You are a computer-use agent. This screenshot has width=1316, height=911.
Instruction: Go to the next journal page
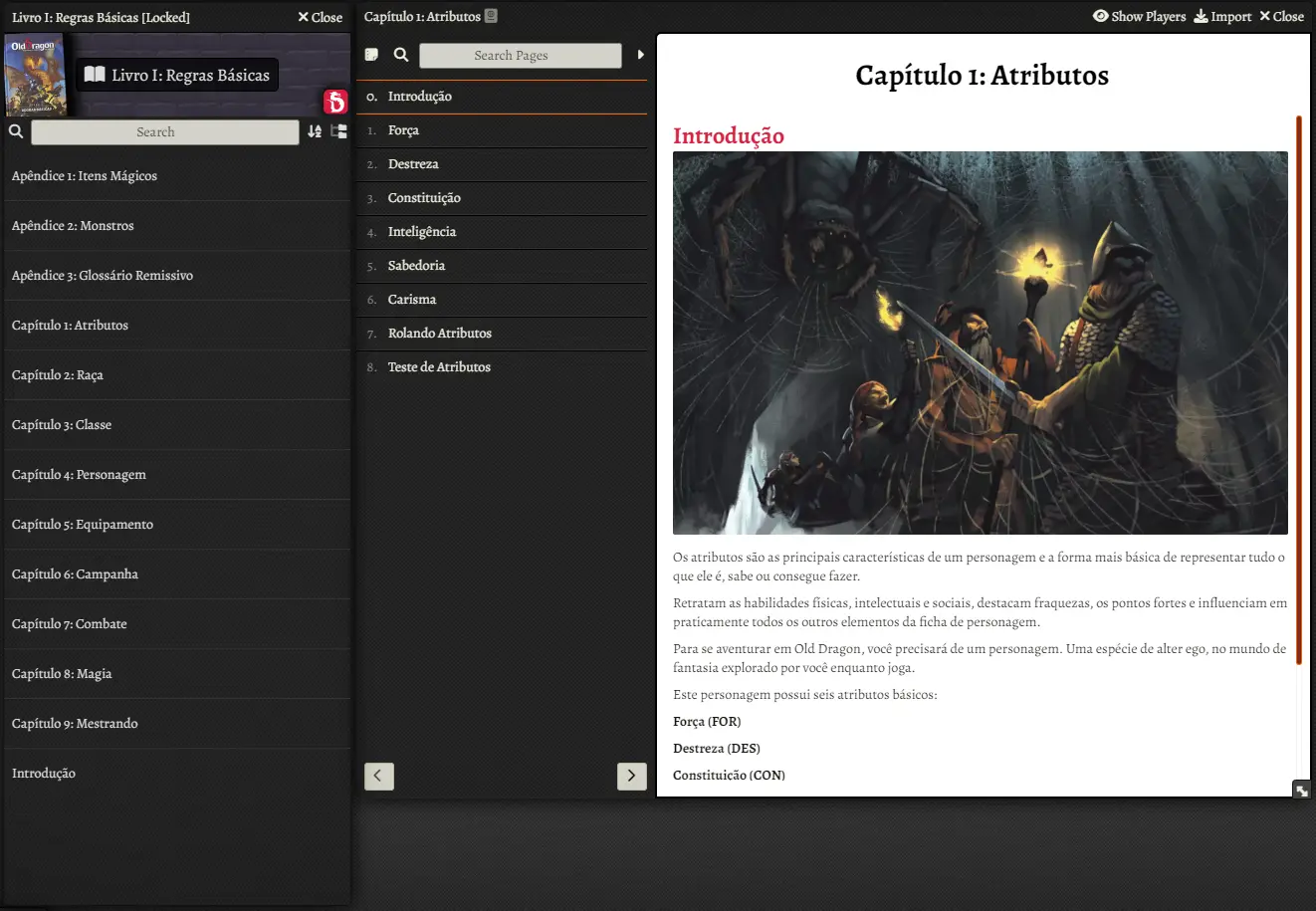click(632, 776)
